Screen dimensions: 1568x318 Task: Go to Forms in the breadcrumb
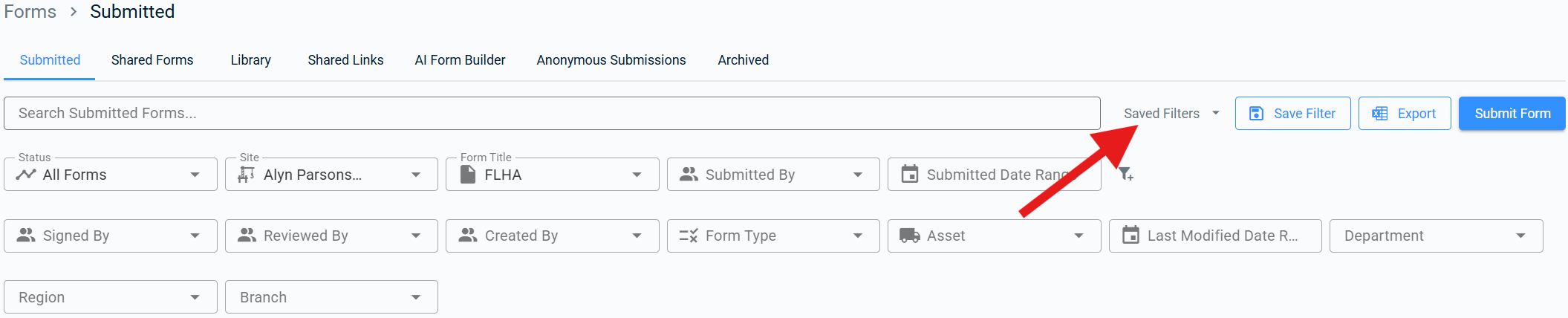coord(30,12)
